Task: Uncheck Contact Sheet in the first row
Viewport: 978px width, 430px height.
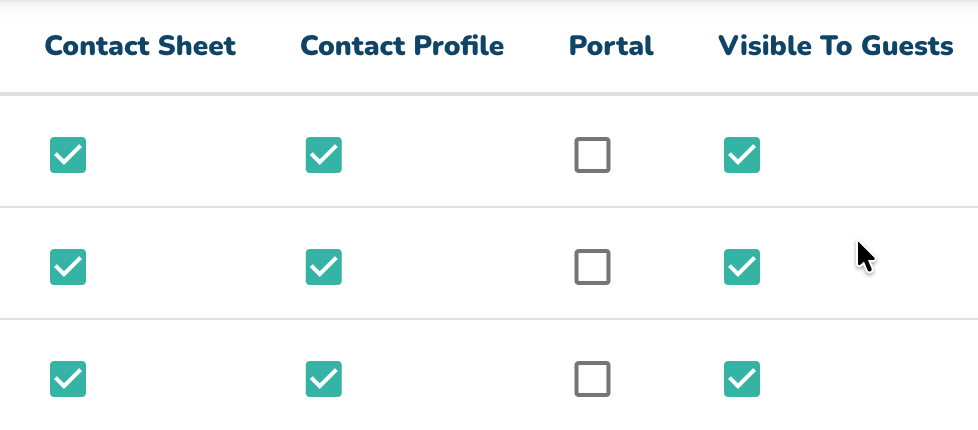Action: pos(68,155)
